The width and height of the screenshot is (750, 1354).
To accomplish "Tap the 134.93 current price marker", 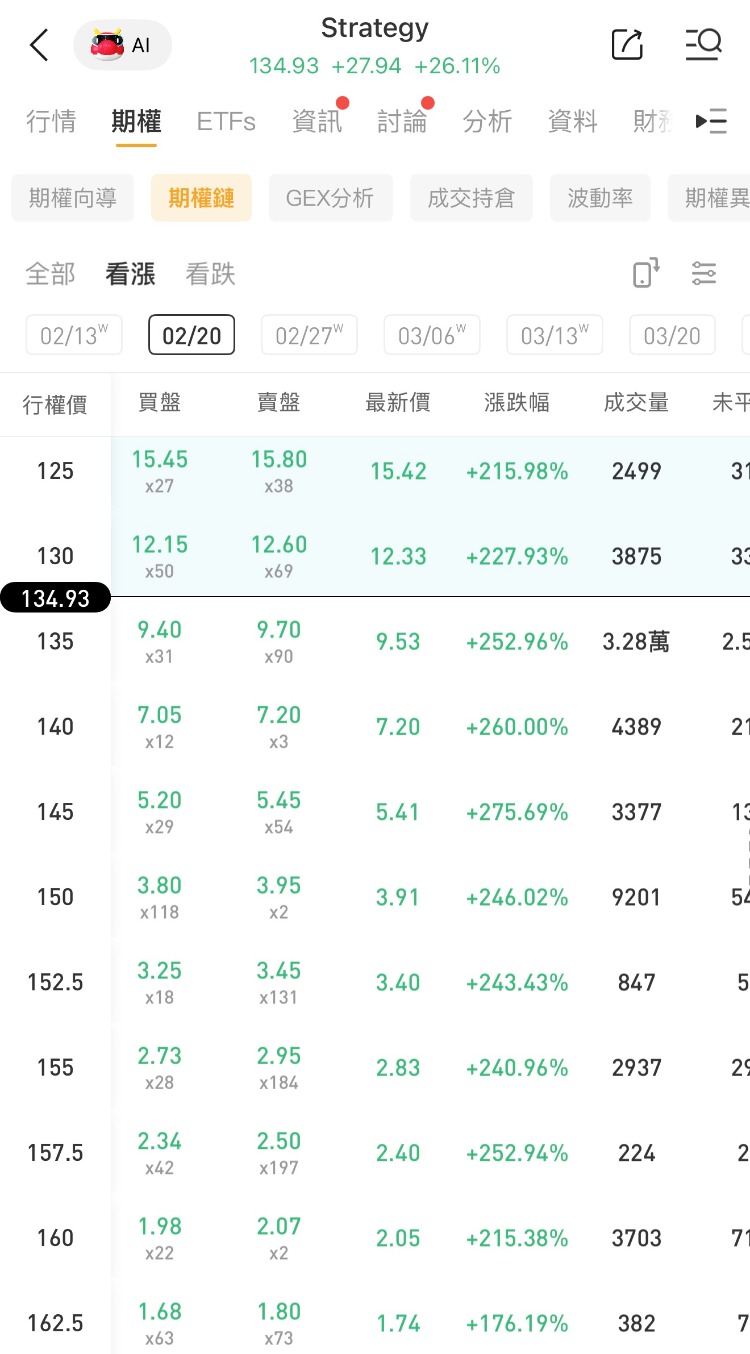I will 55,598.
